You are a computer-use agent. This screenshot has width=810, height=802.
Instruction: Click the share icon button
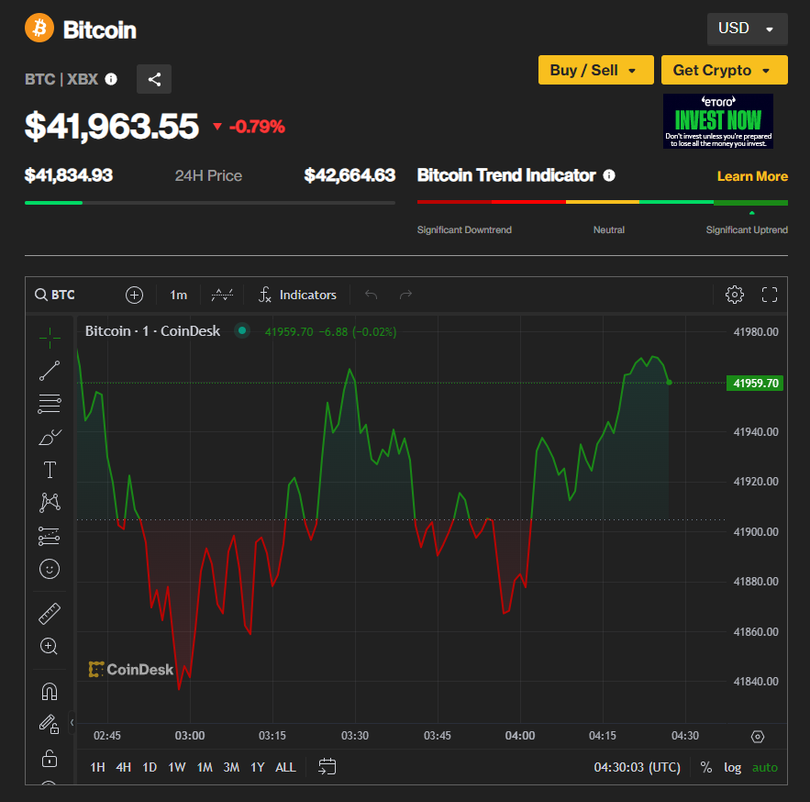point(154,79)
